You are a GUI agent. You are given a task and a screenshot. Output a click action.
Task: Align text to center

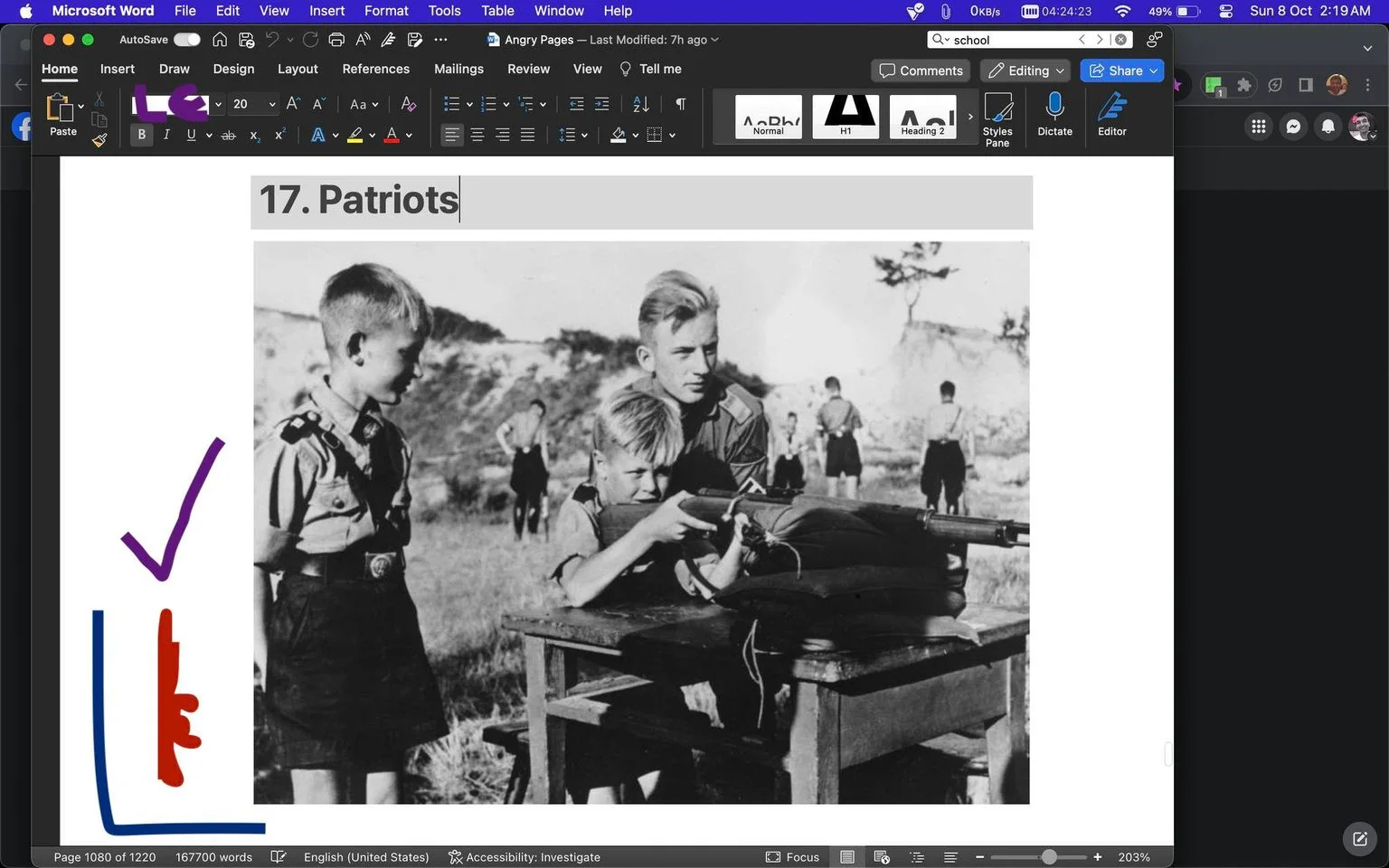click(477, 135)
